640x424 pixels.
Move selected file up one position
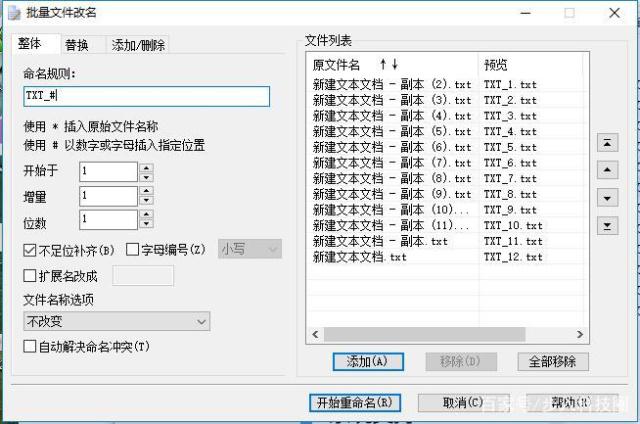point(607,170)
